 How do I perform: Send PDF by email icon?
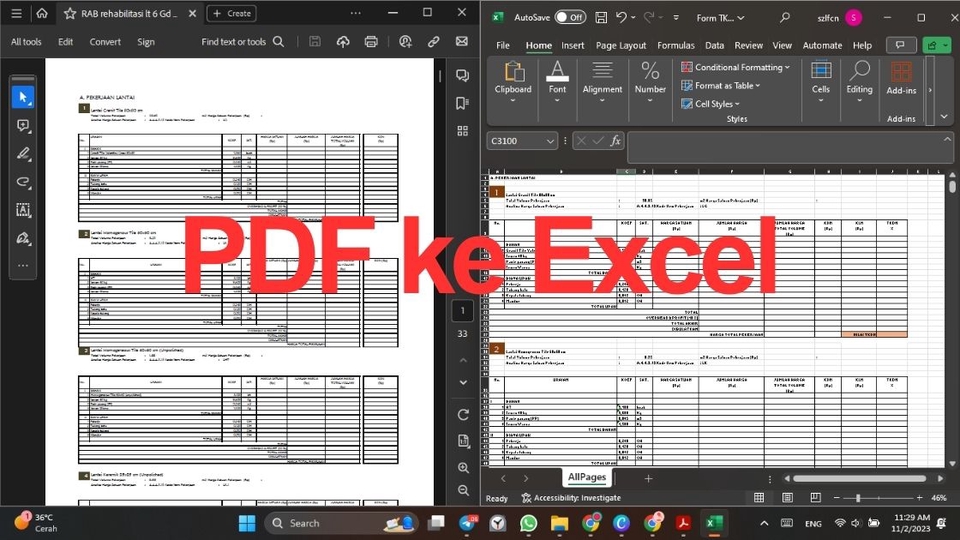tap(462, 41)
